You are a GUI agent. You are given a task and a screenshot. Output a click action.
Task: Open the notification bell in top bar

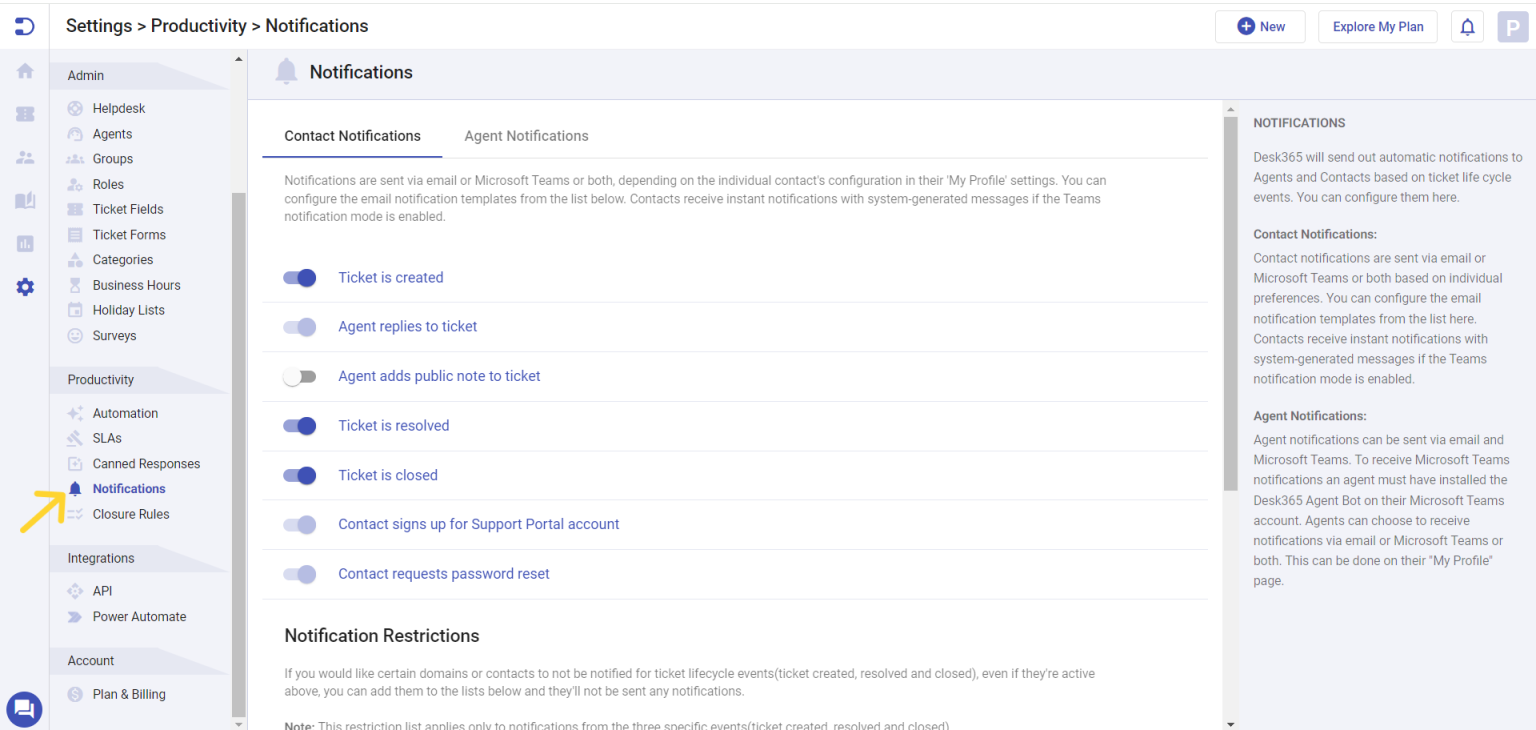(x=1467, y=27)
